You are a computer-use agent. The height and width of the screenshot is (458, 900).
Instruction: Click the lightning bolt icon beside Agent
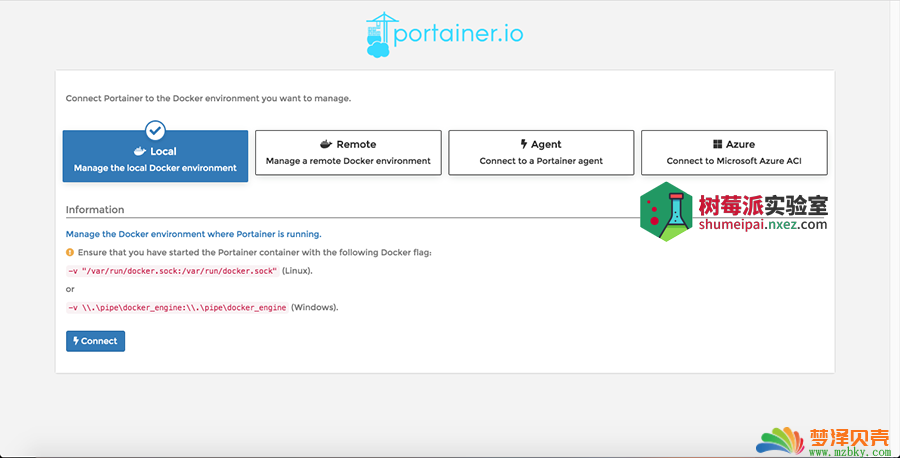(523, 144)
